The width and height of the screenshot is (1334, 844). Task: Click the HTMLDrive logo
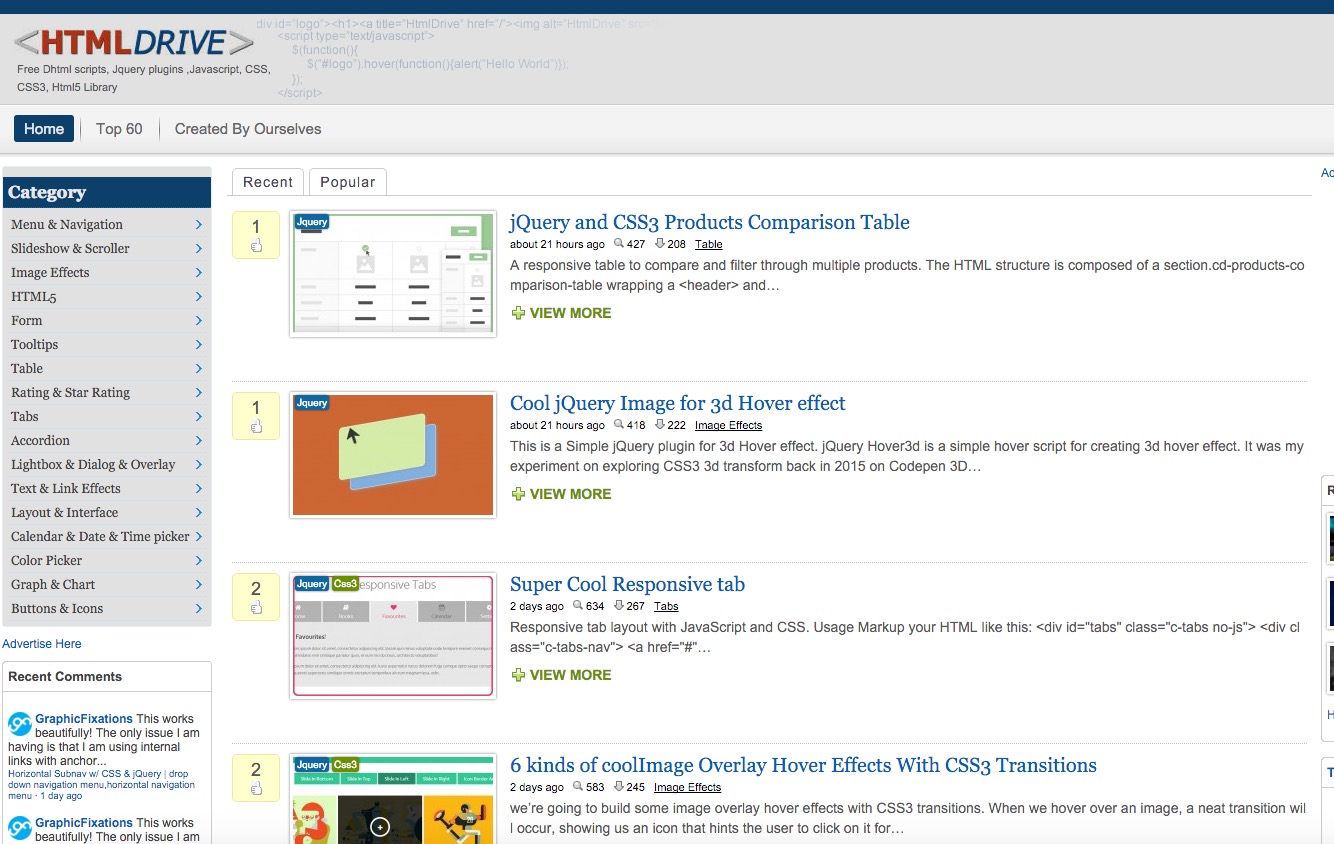click(135, 42)
